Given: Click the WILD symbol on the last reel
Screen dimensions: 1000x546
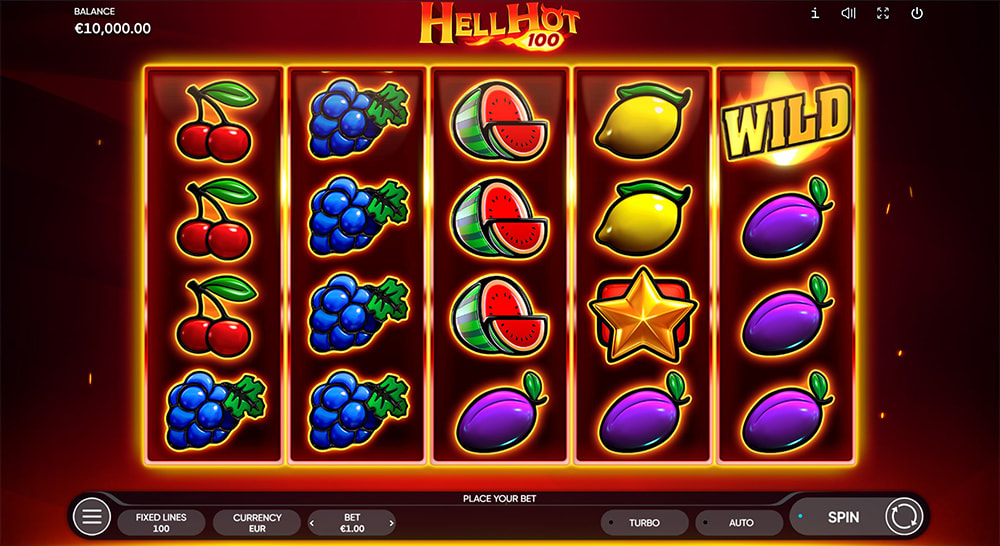Looking at the screenshot, I should pyautogui.click(x=786, y=122).
